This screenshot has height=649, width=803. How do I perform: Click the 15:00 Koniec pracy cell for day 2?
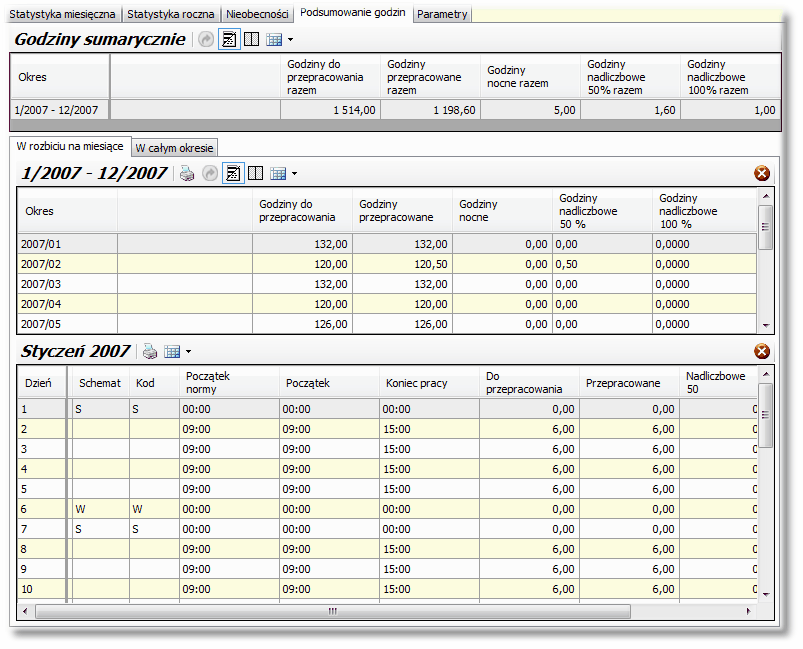[430, 429]
